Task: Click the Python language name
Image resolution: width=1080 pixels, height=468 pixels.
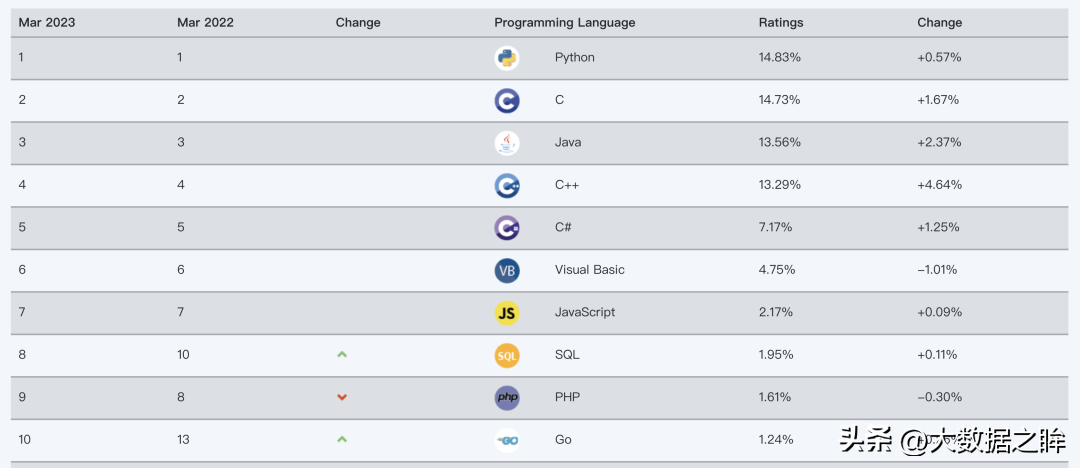Action: 574,57
